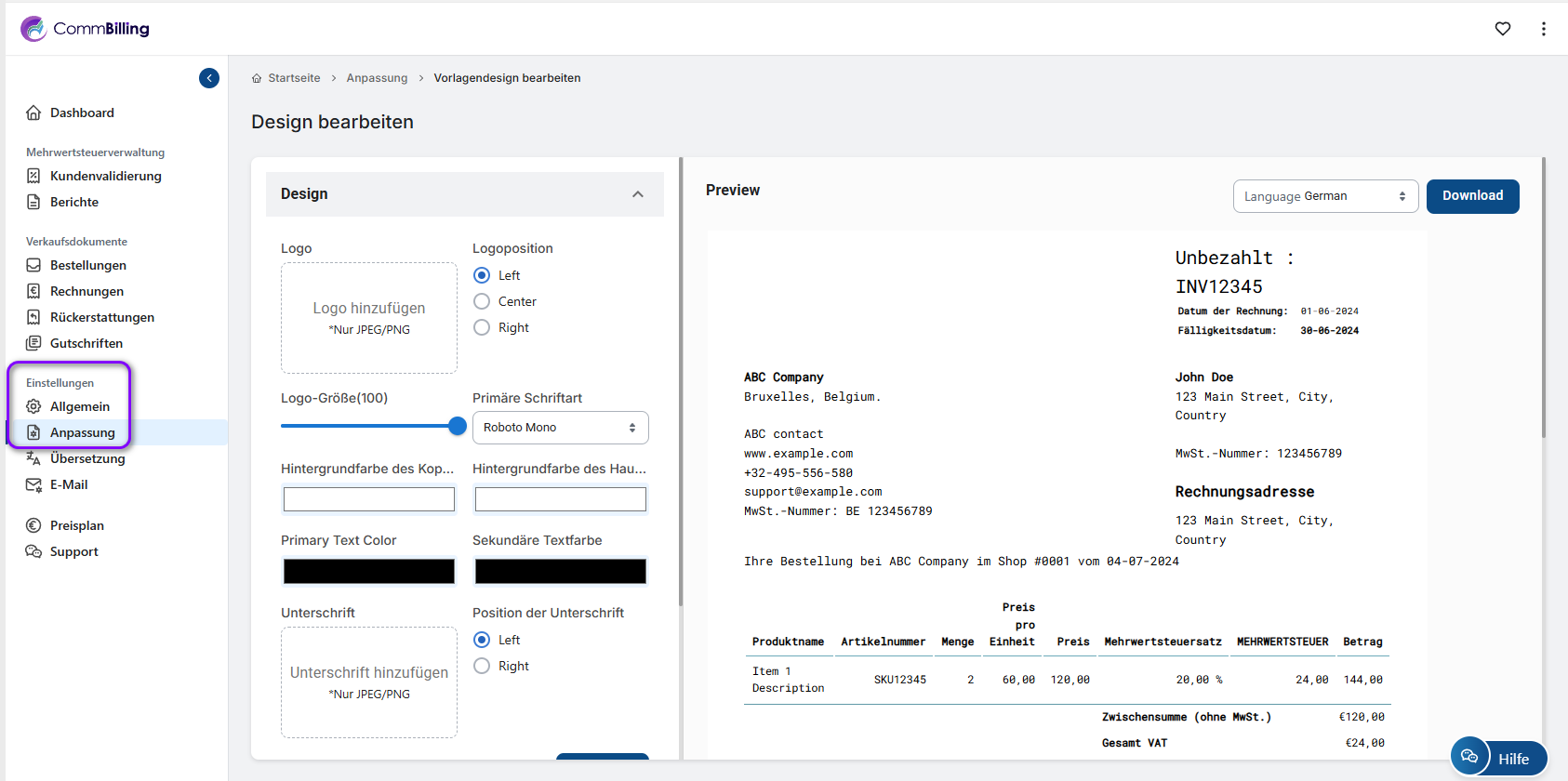Click the Rückerstattungen icon

(x=33, y=317)
